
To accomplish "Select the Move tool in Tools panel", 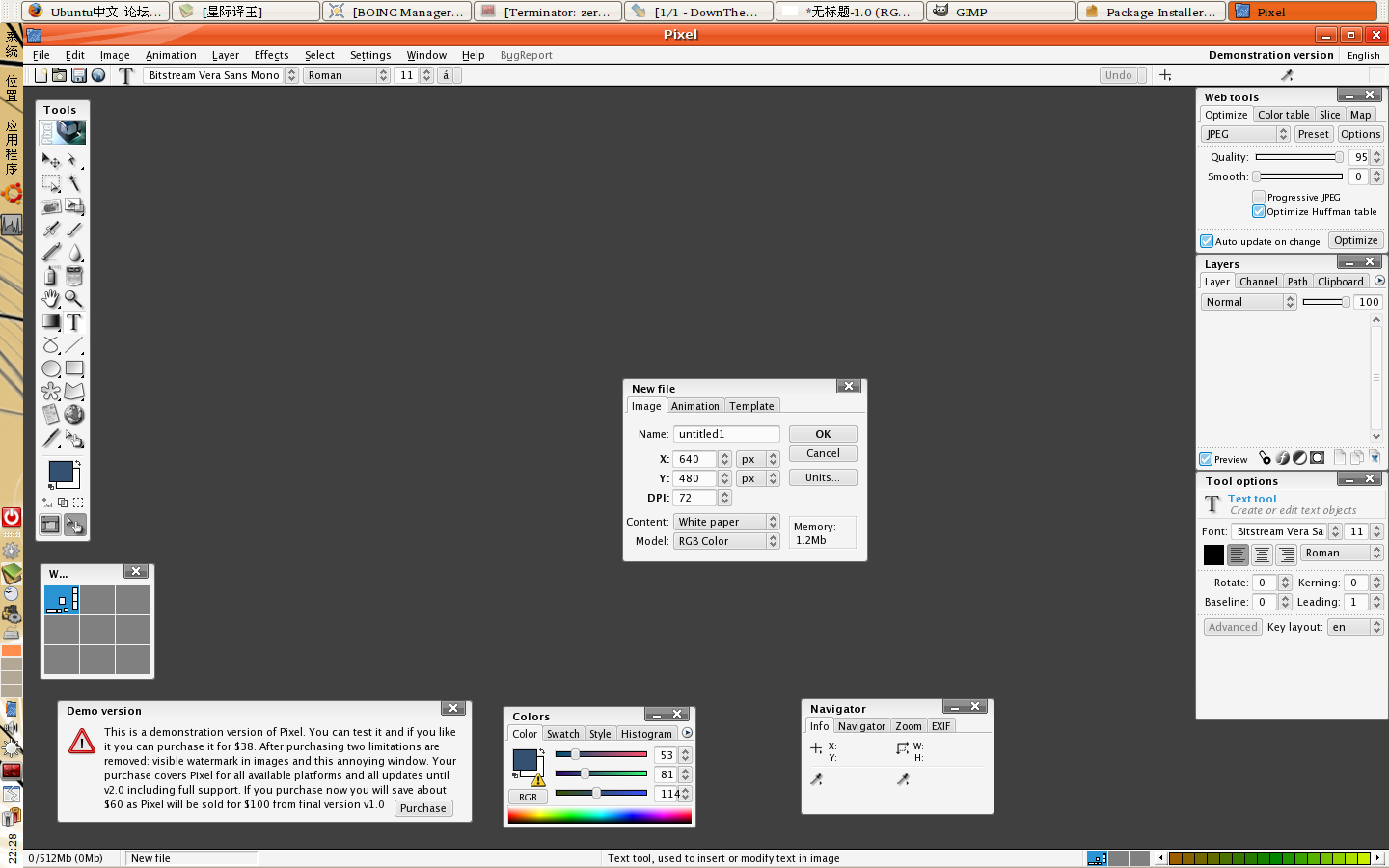I will pyautogui.click(x=51, y=160).
